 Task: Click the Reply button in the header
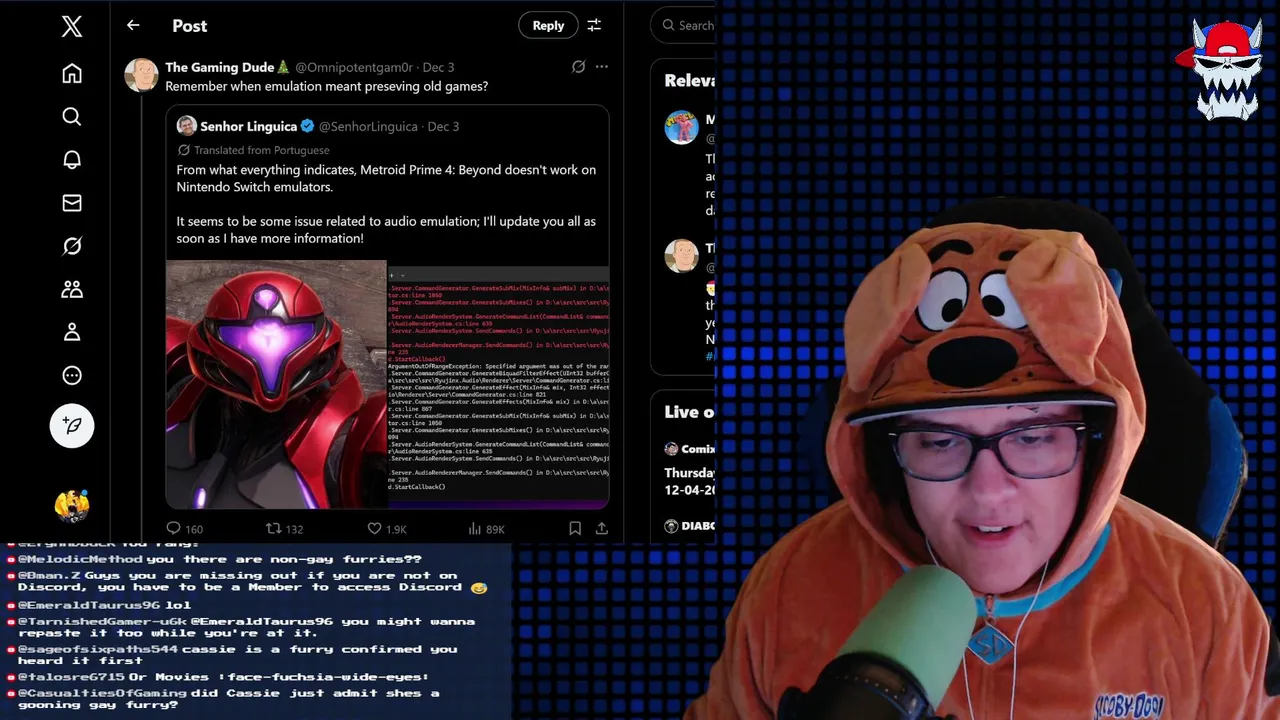(548, 26)
